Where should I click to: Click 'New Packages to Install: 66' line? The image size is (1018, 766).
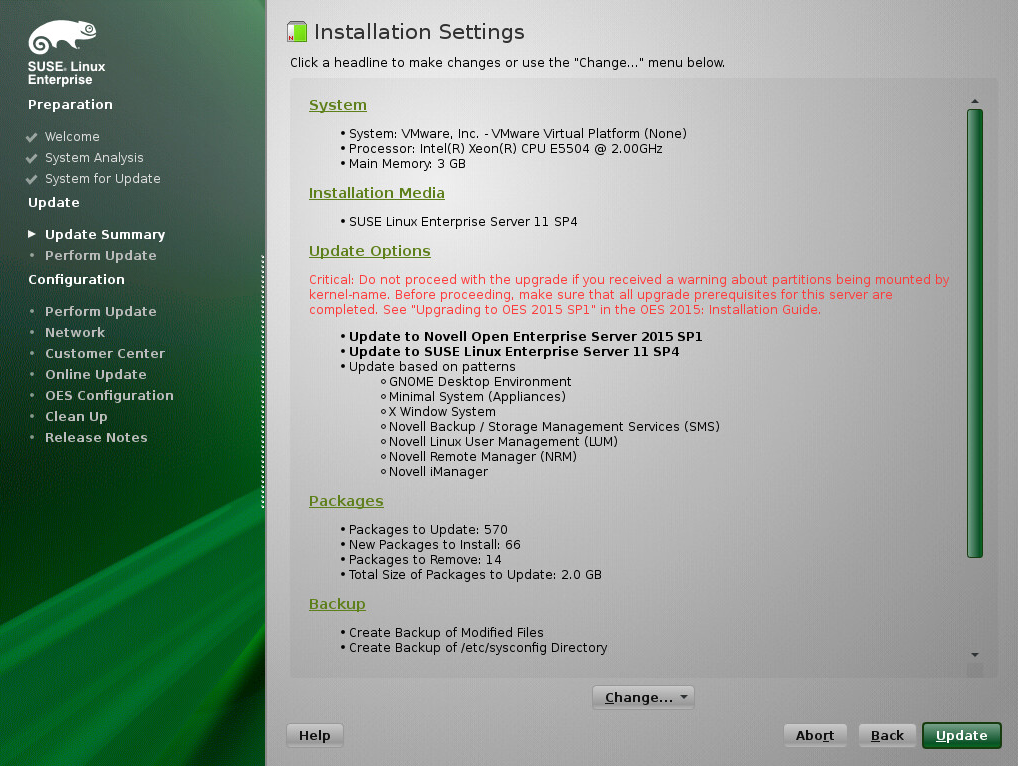pyautogui.click(x=434, y=544)
